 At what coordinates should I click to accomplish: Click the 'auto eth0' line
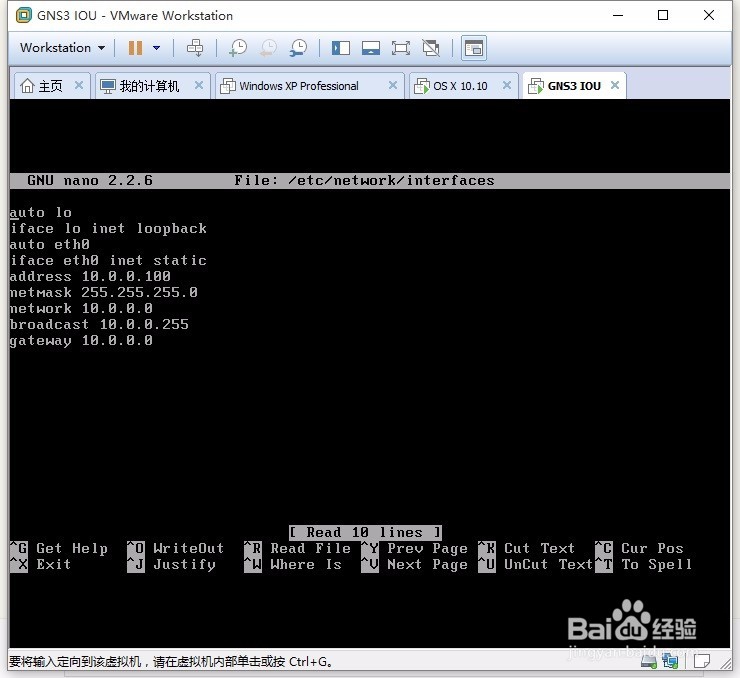pyautogui.click(x=50, y=244)
